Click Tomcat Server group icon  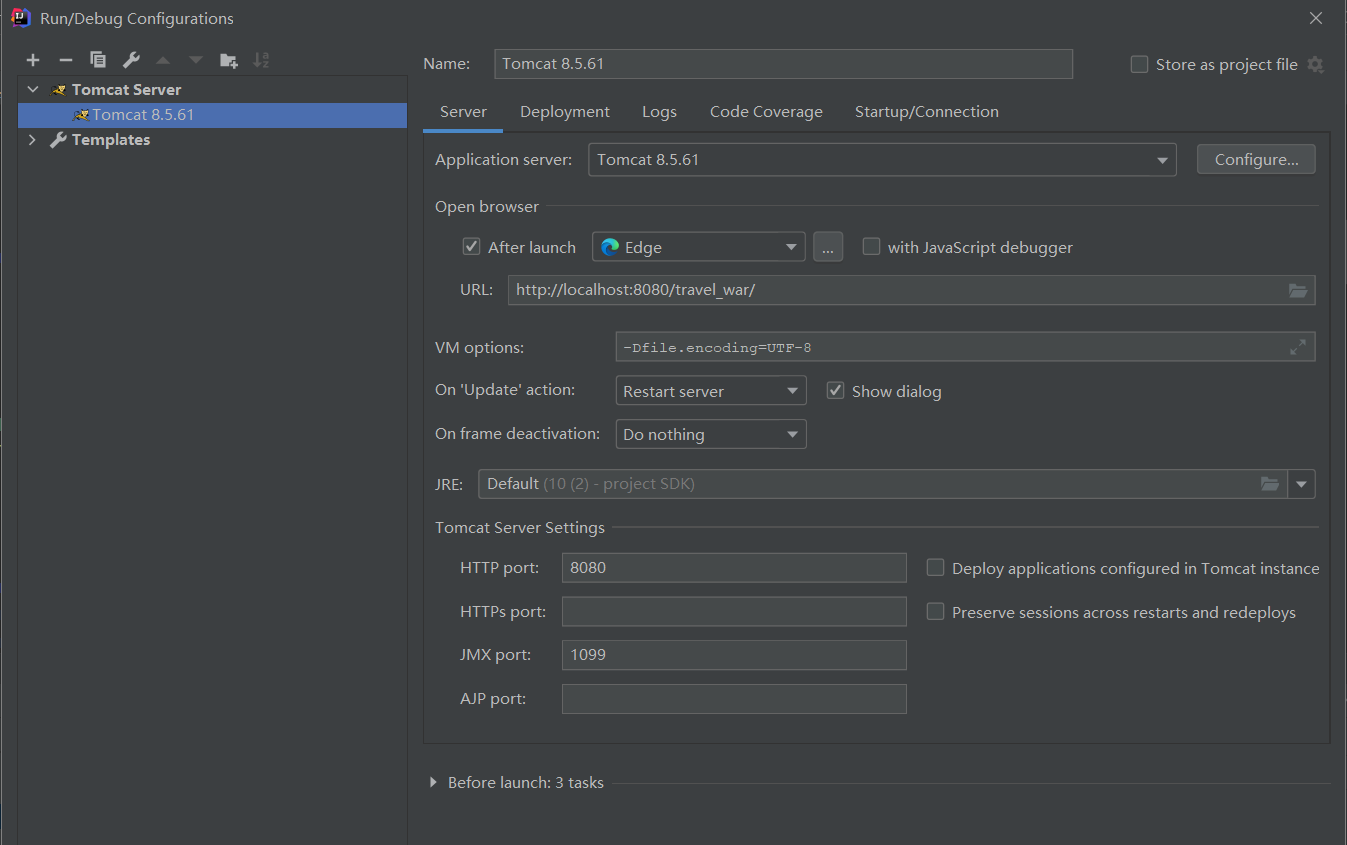(x=59, y=90)
